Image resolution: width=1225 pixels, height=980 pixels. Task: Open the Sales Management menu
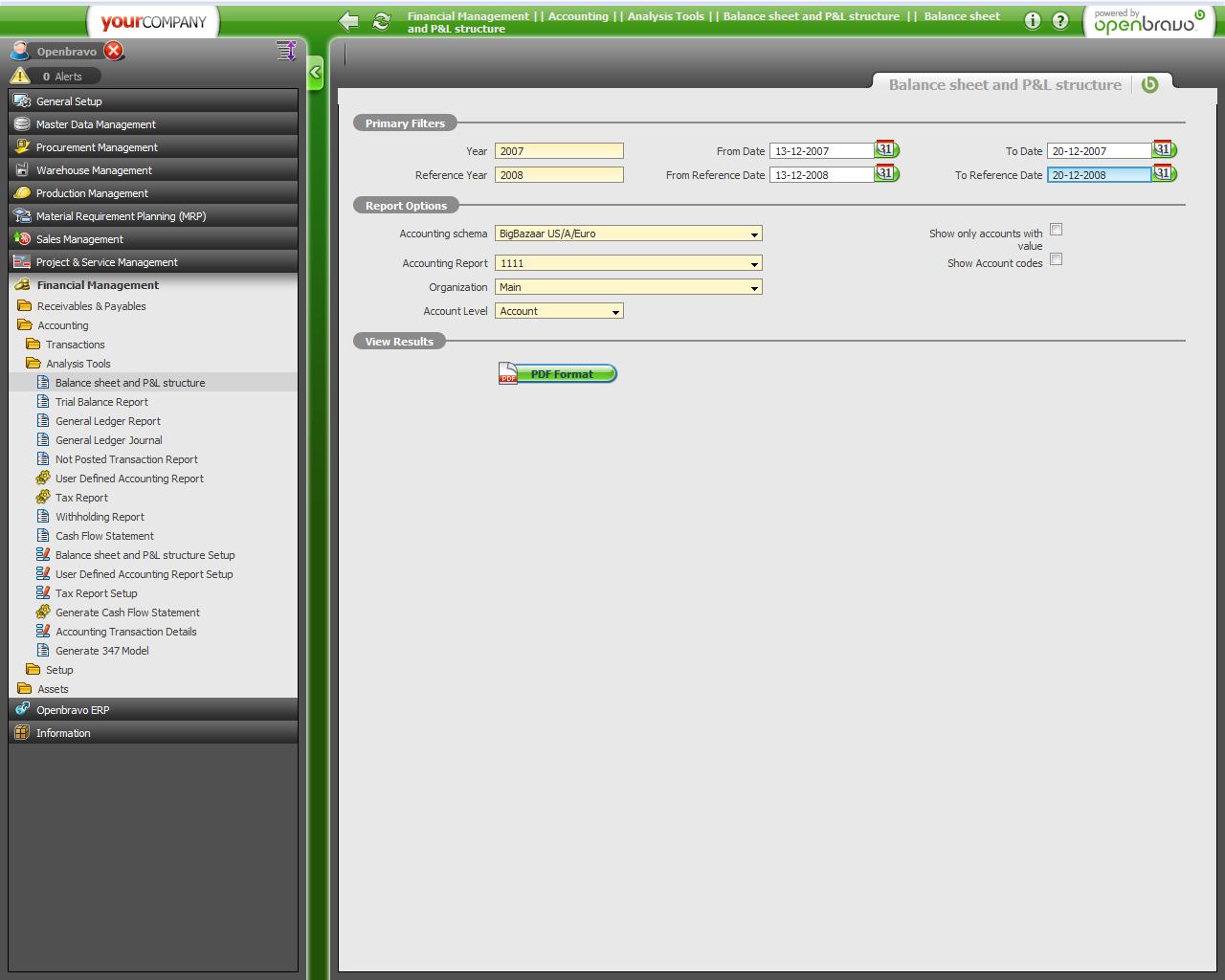tap(79, 239)
